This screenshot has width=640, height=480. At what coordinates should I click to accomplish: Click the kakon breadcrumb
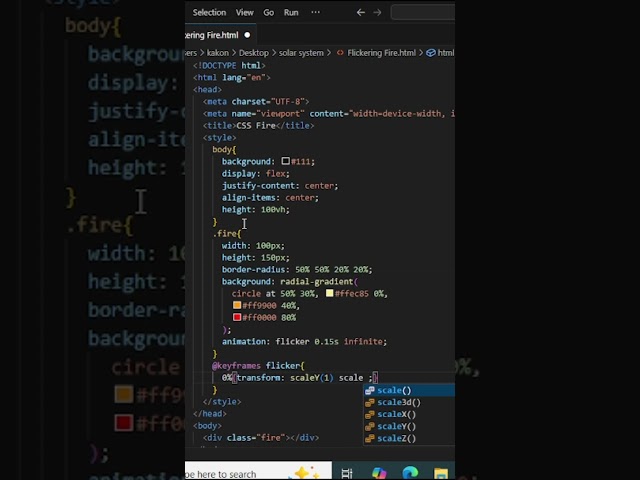218,53
